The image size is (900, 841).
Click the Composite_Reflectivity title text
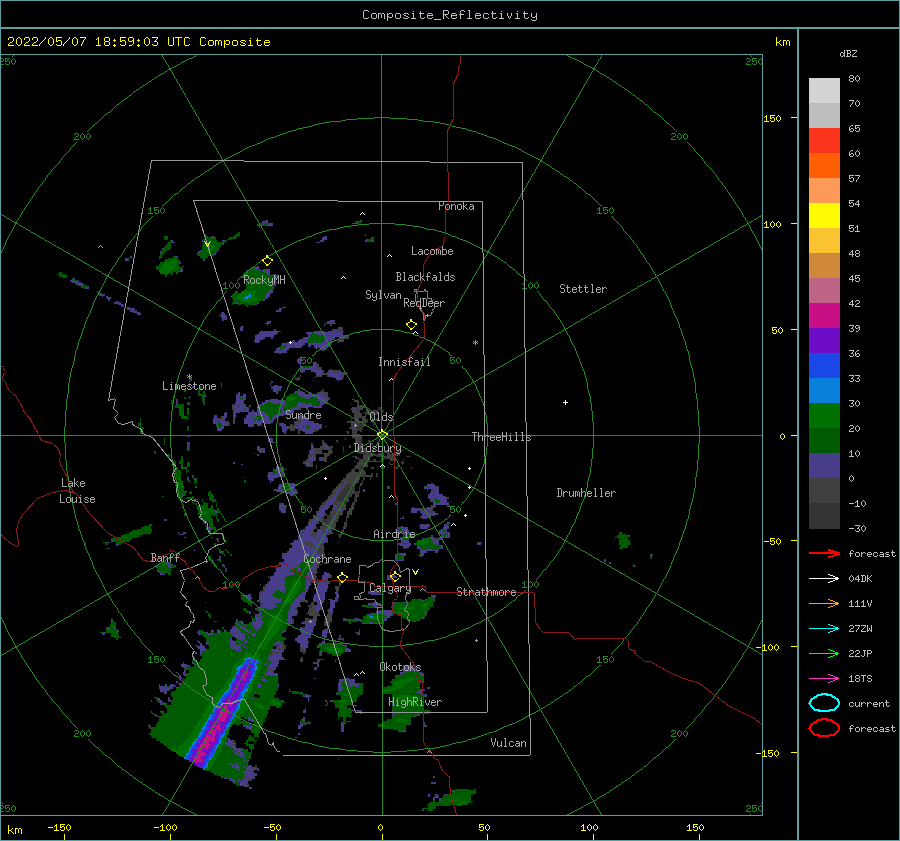tap(450, 15)
